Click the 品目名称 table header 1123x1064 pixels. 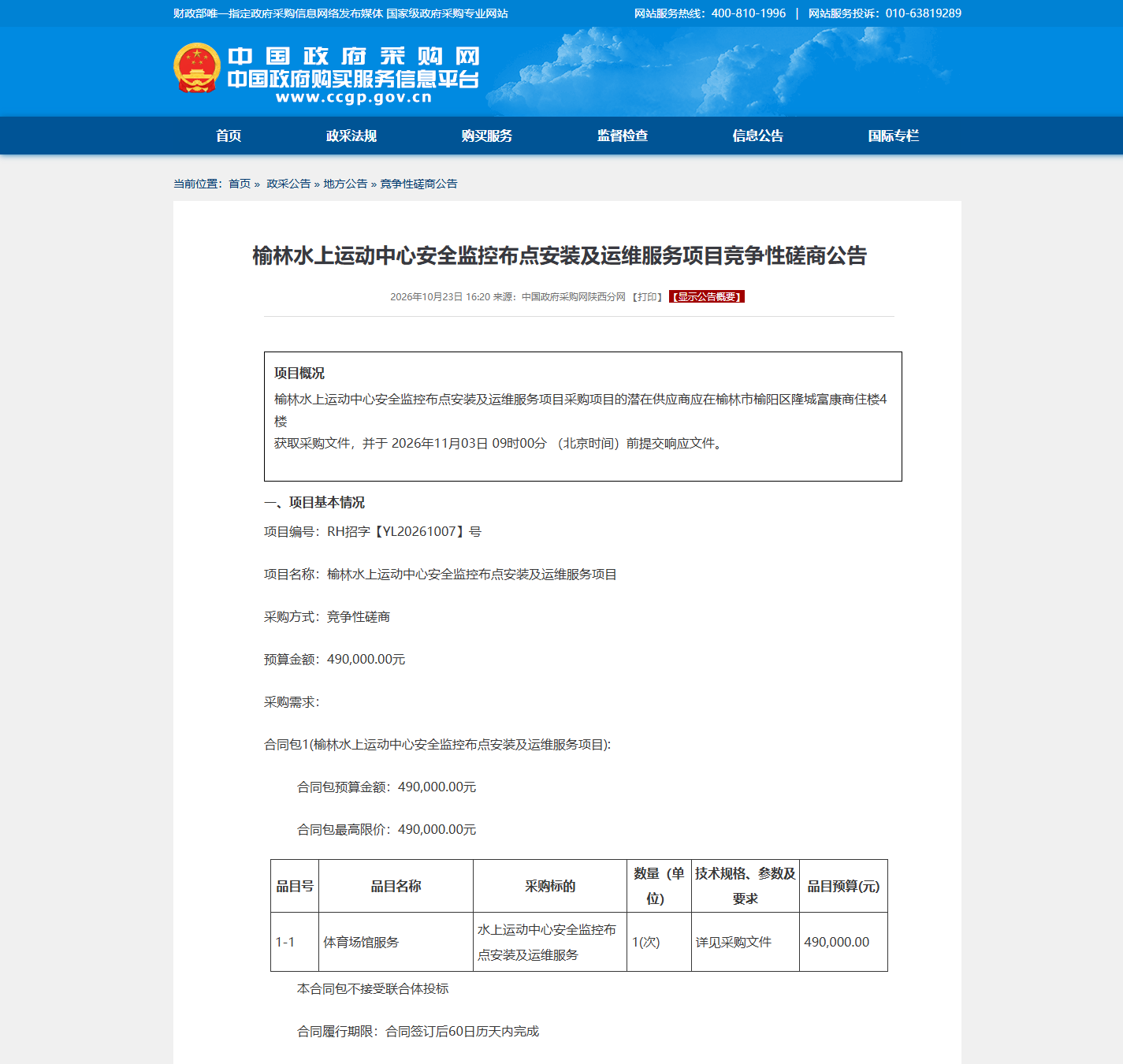pos(396,887)
